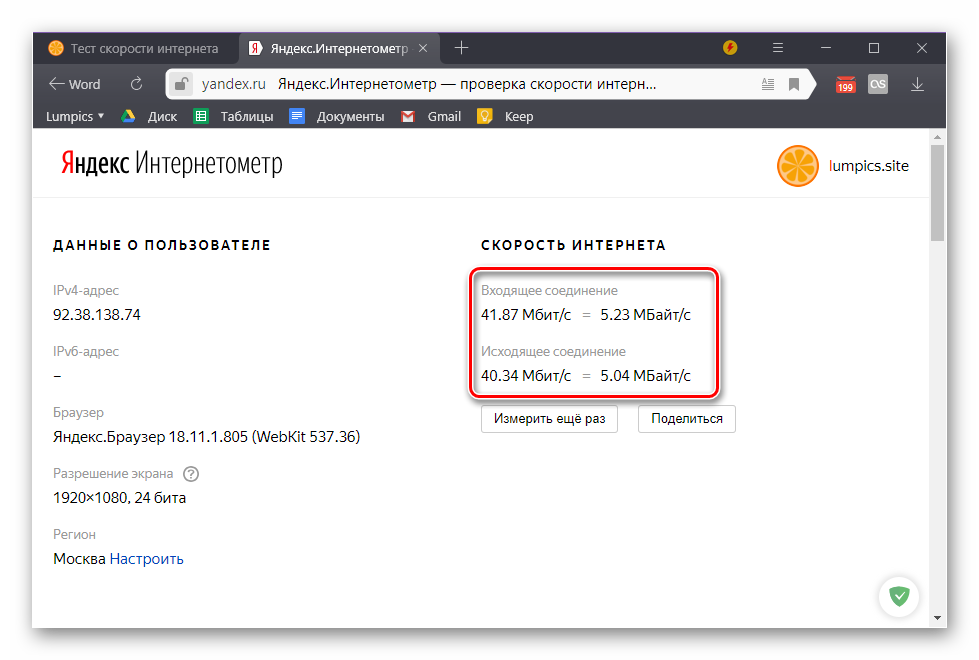Screen dimensions: 979x660
Task: Click the Turbo mode lightning icon
Action: coord(730,48)
